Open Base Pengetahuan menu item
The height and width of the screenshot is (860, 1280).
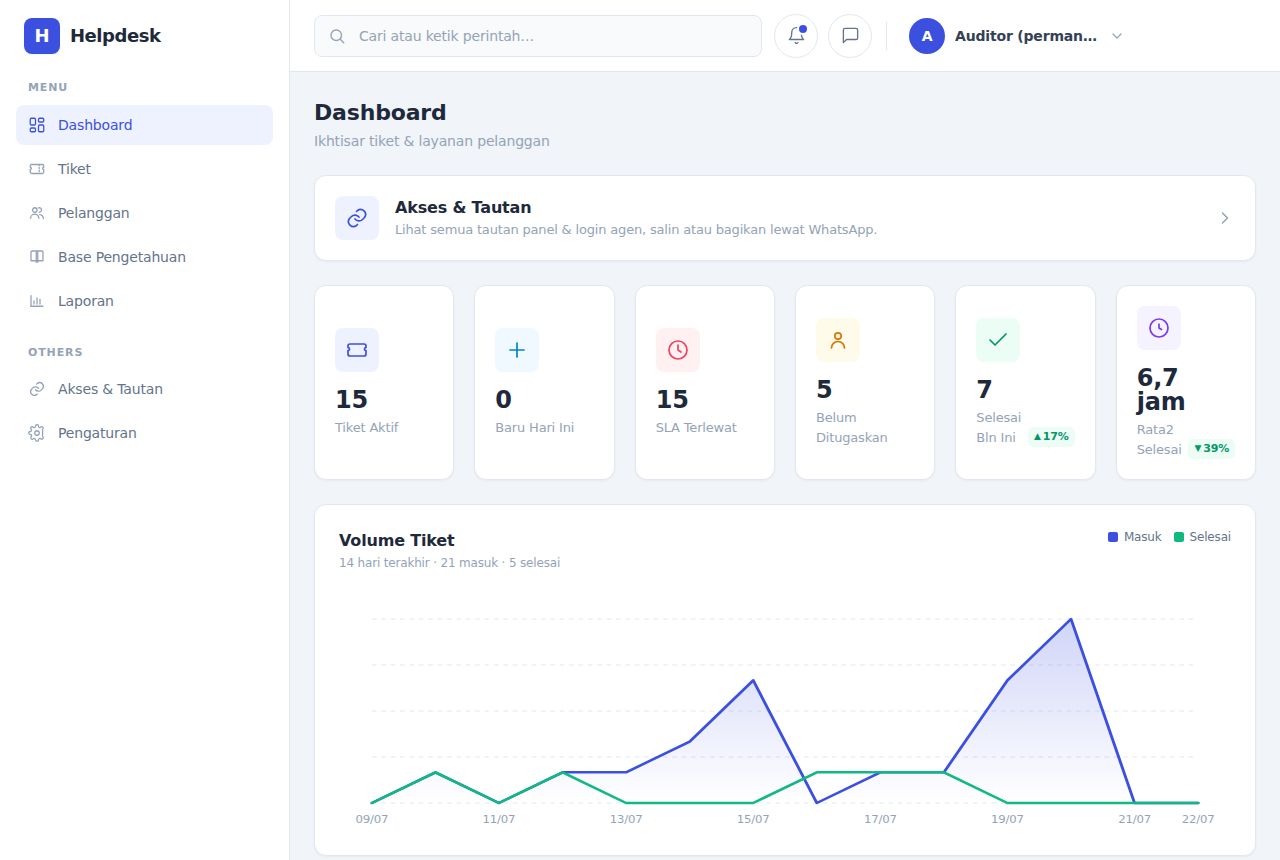coord(144,257)
